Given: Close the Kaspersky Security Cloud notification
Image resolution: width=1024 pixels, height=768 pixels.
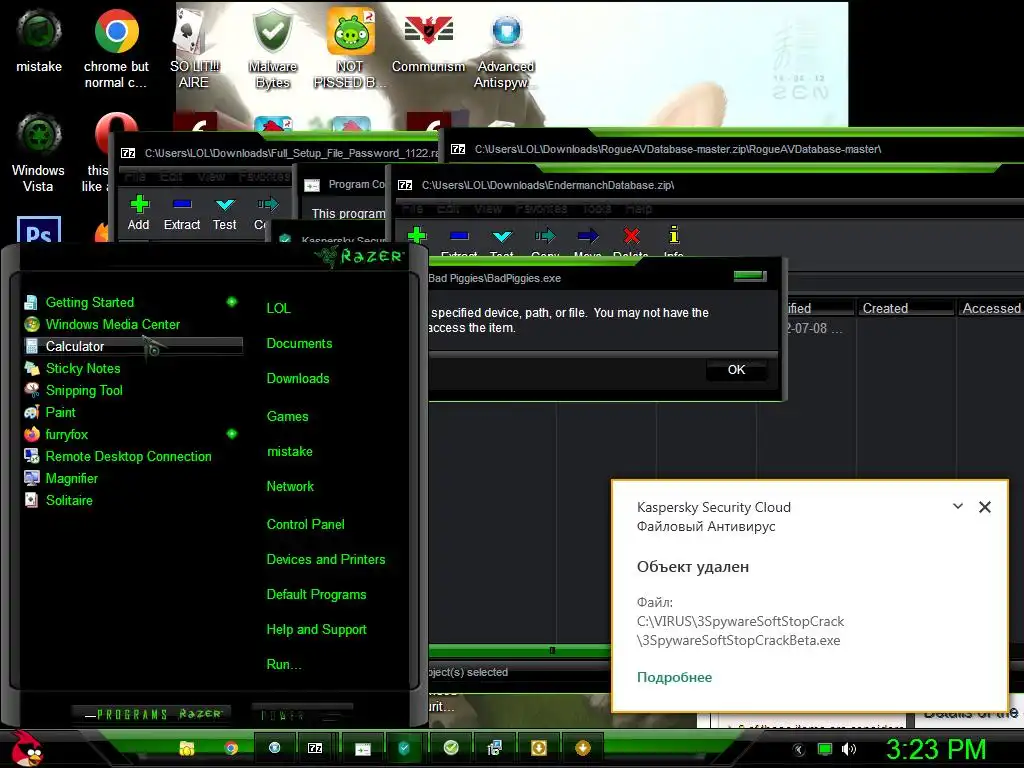Looking at the screenshot, I should click(x=985, y=507).
